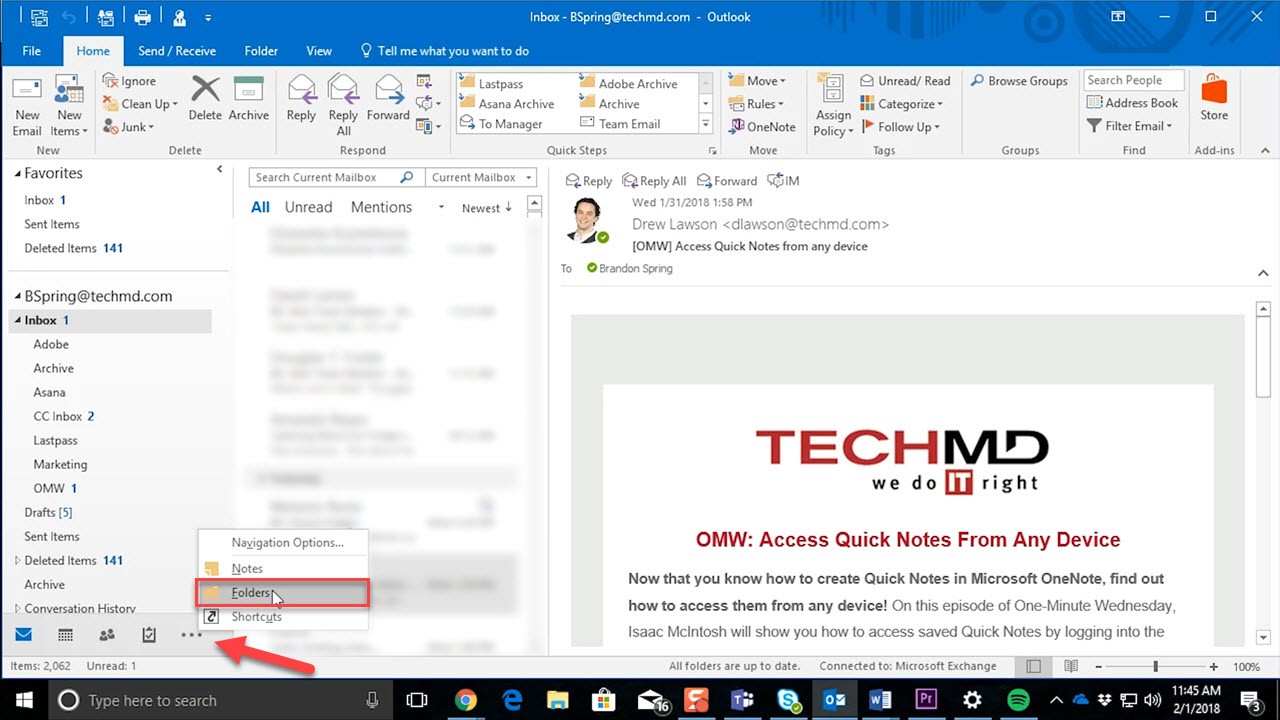Open Categorize dropdown
This screenshot has width=1280, height=720.
click(x=901, y=104)
